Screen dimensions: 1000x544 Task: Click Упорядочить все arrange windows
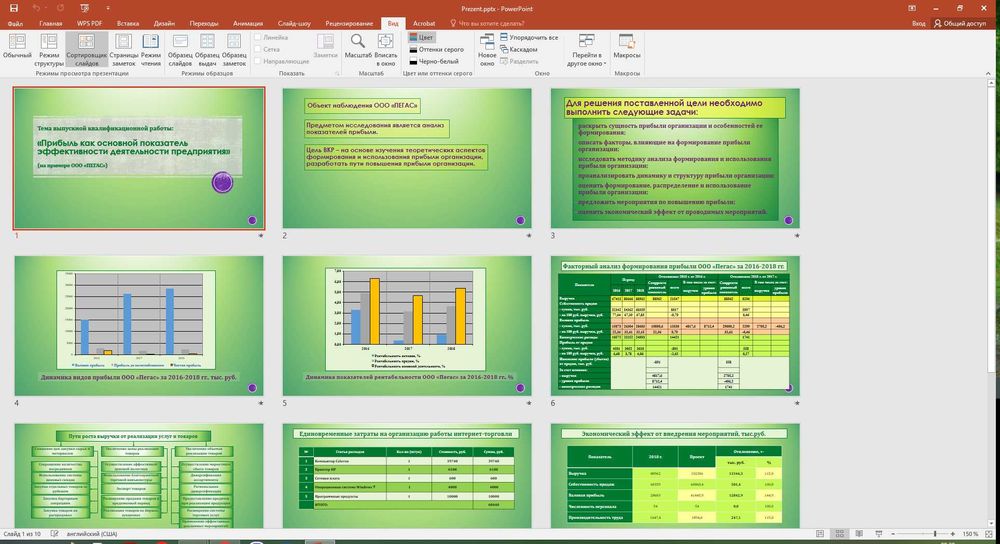coord(529,38)
